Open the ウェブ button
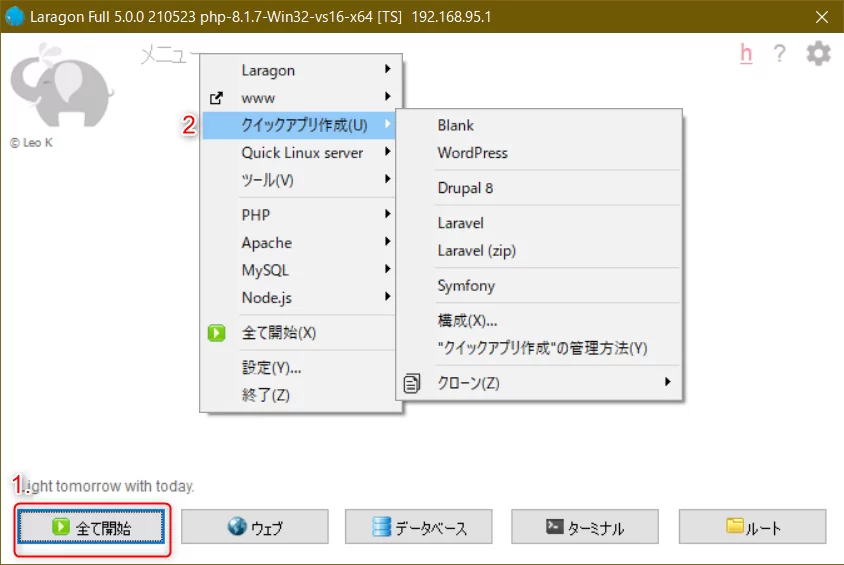 (255, 527)
